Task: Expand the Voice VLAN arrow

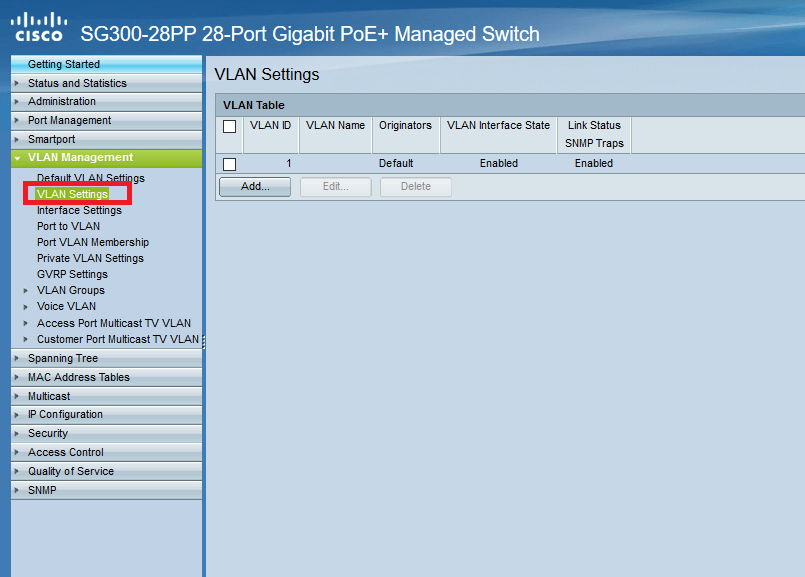Action: point(26,307)
